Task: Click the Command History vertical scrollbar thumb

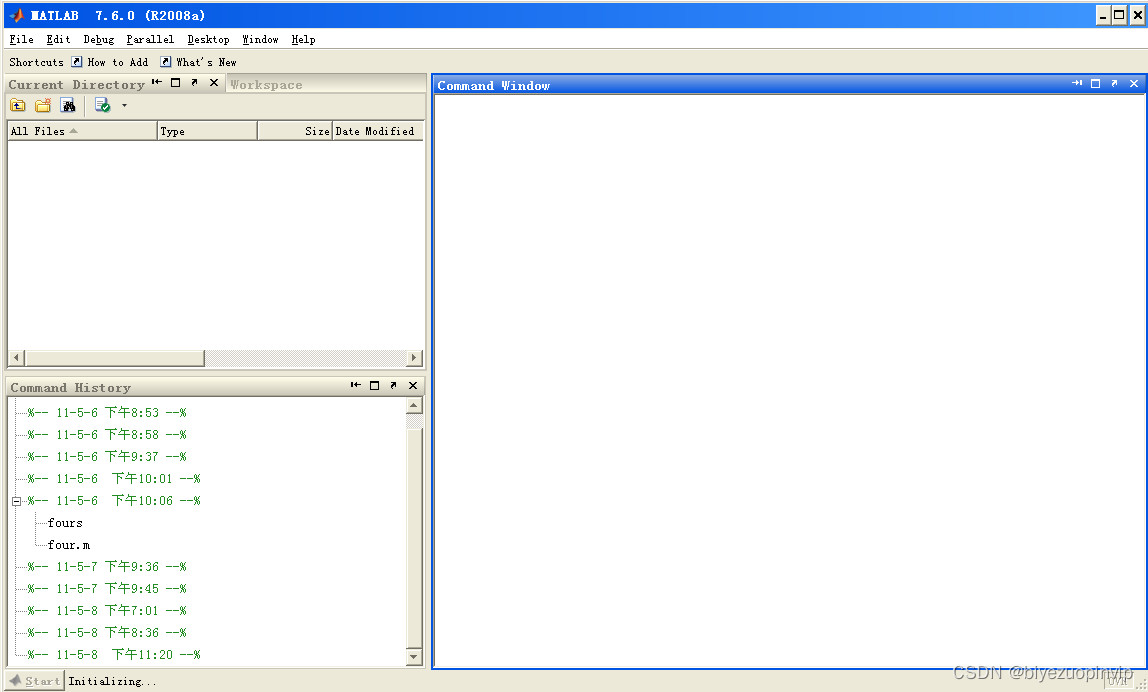Action: (414, 537)
